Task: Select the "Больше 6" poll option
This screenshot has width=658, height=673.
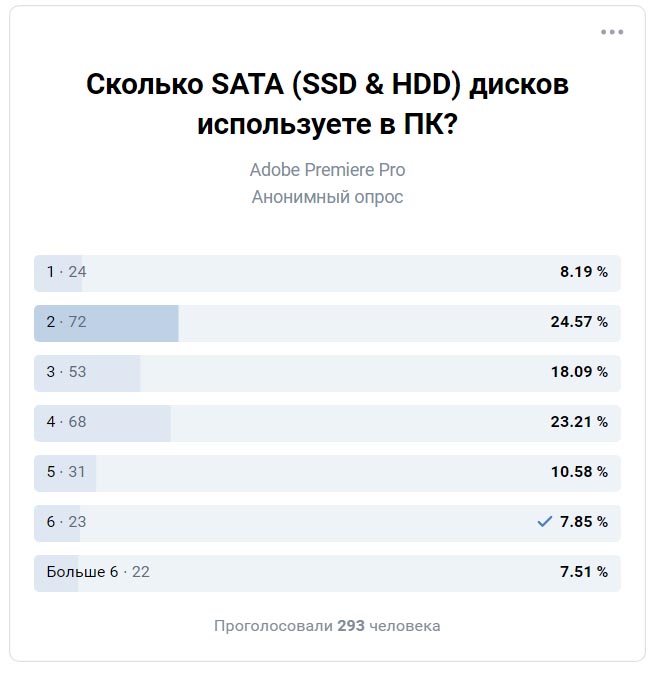Action: [x=327, y=573]
